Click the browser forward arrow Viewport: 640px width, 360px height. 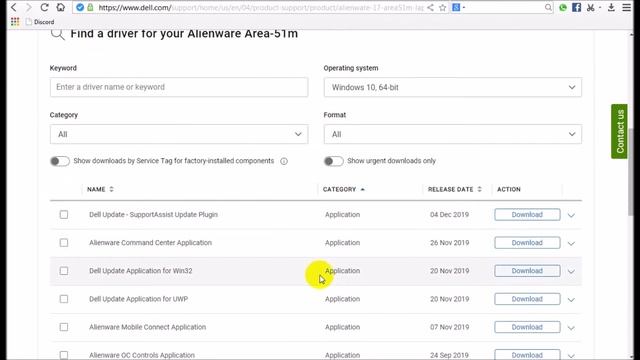point(29,7)
